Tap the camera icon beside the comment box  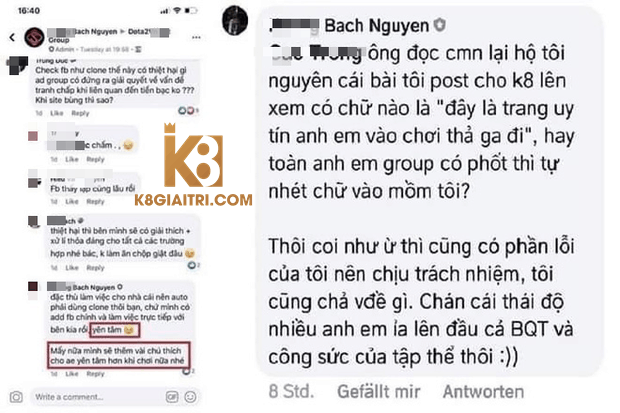(x=16, y=397)
